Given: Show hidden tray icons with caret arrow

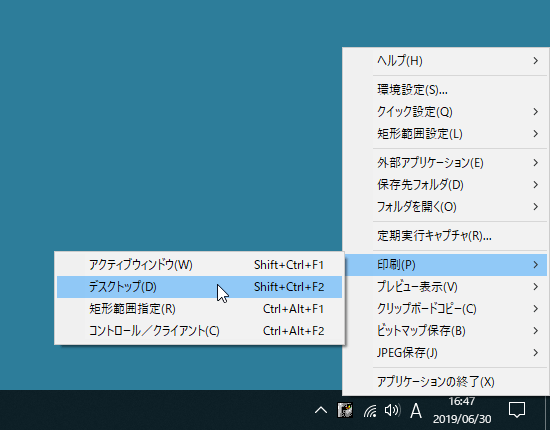Looking at the screenshot, I should pyautogui.click(x=321, y=410).
